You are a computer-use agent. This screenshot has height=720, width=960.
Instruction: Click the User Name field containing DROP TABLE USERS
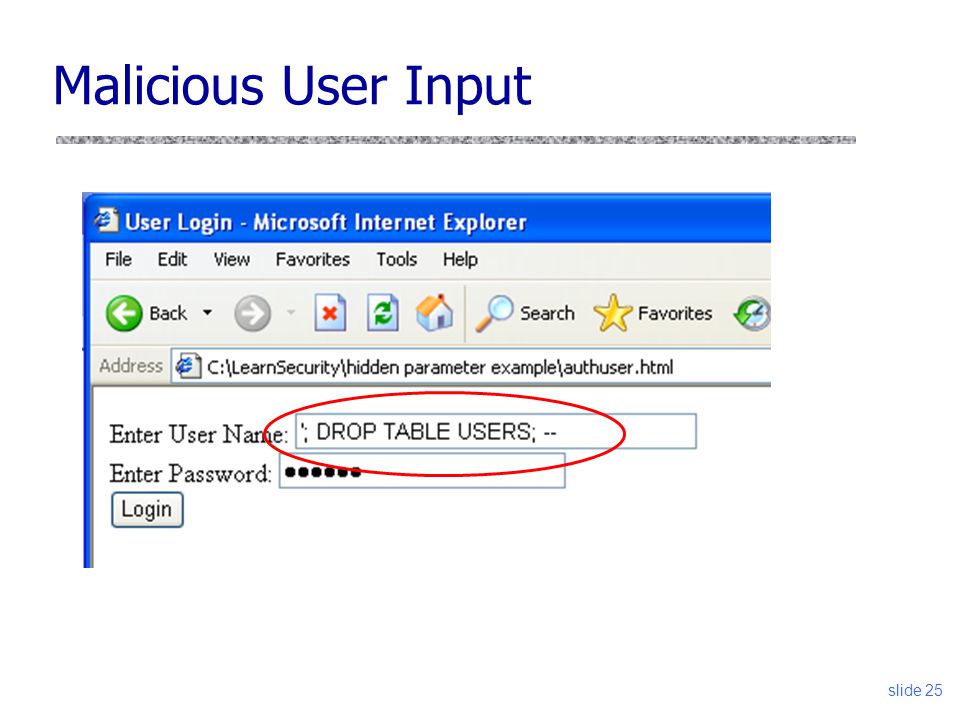496,432
